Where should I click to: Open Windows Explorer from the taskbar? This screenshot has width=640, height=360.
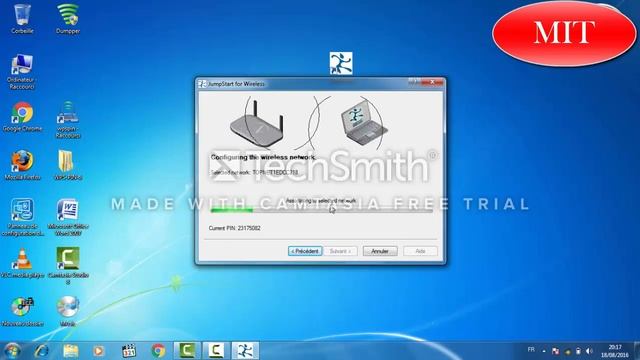pyautogui.click(x=71, y=351)
